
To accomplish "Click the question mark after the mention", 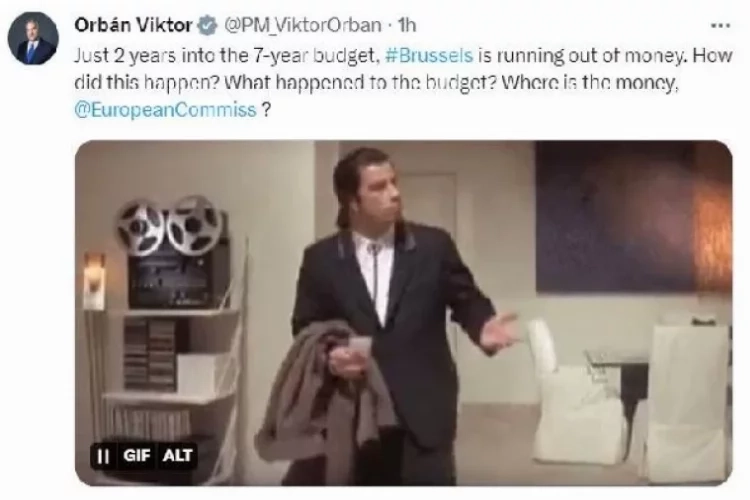I will pos(266,110).
